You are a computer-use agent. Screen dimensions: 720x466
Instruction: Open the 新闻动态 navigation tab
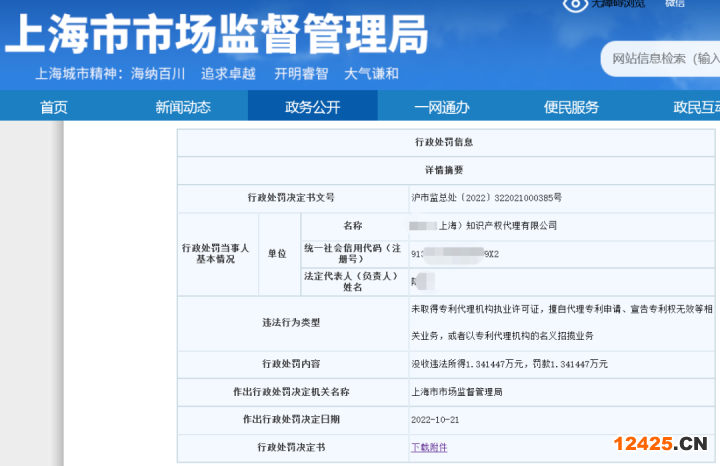(183, 107)
